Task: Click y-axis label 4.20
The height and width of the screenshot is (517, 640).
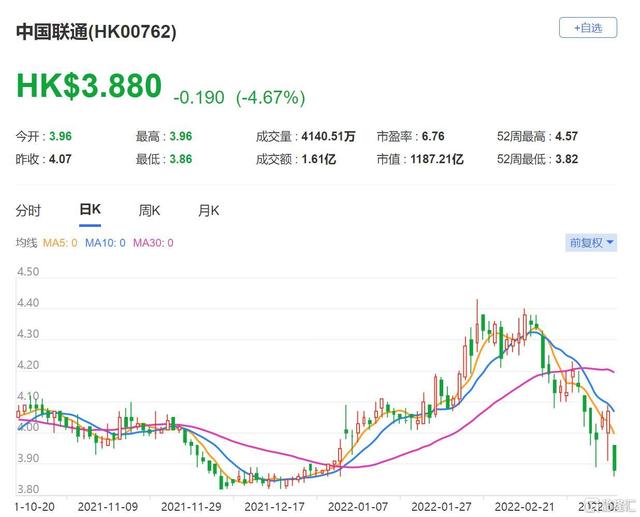Action: coord(28,365)
